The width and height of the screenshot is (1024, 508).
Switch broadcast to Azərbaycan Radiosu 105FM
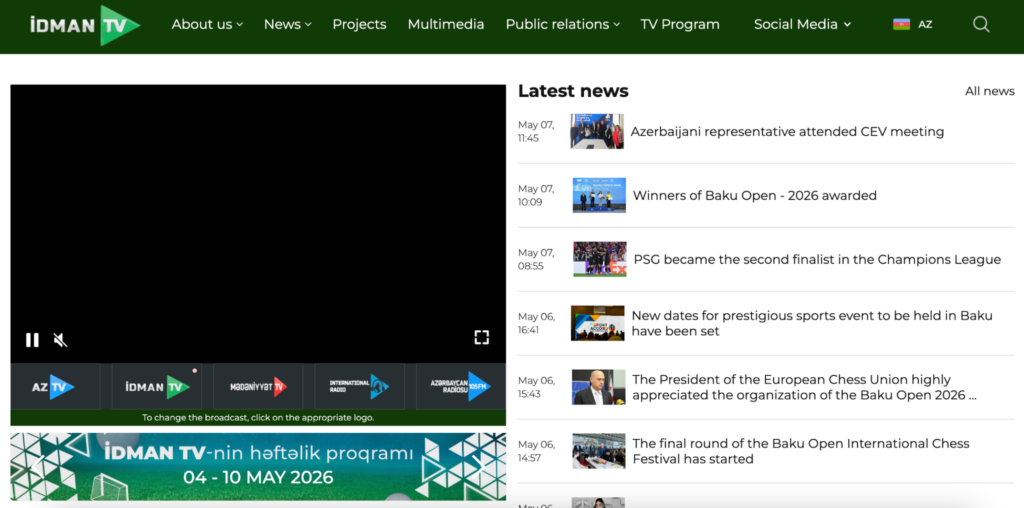coord(460,387)
